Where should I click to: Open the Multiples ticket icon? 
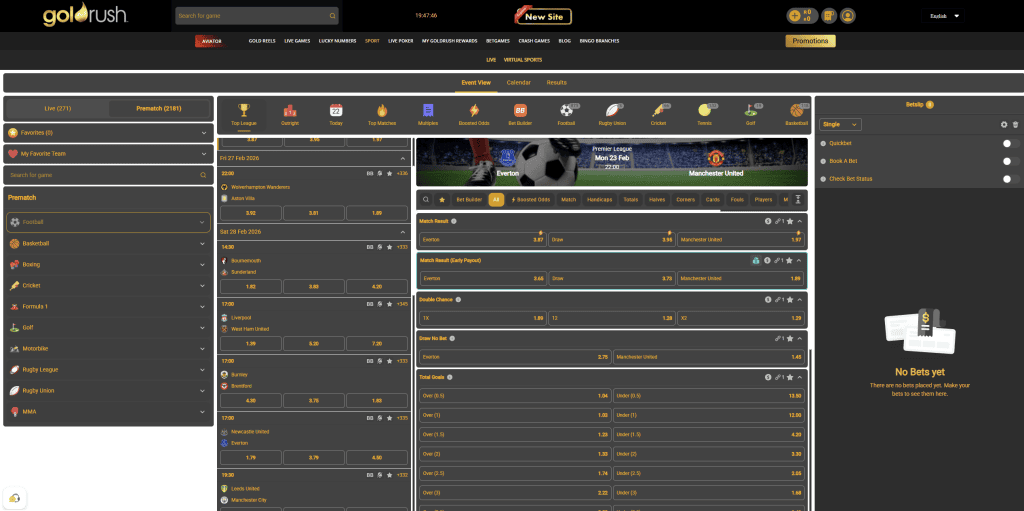(428, 110)
